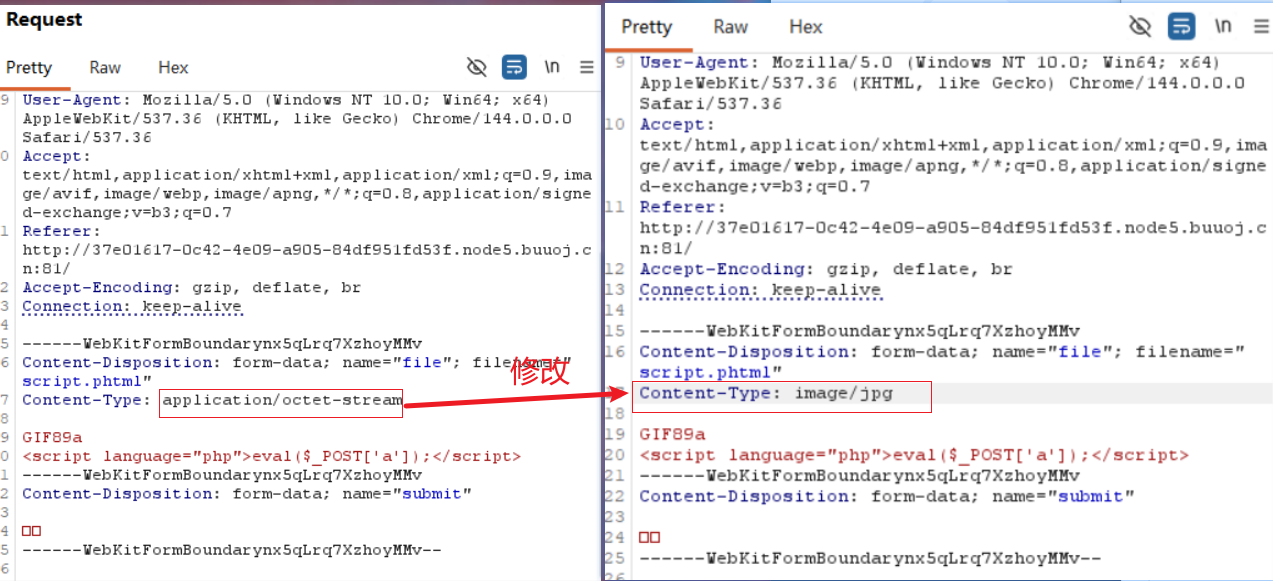Click Request panel title

[x=44, y=19]
